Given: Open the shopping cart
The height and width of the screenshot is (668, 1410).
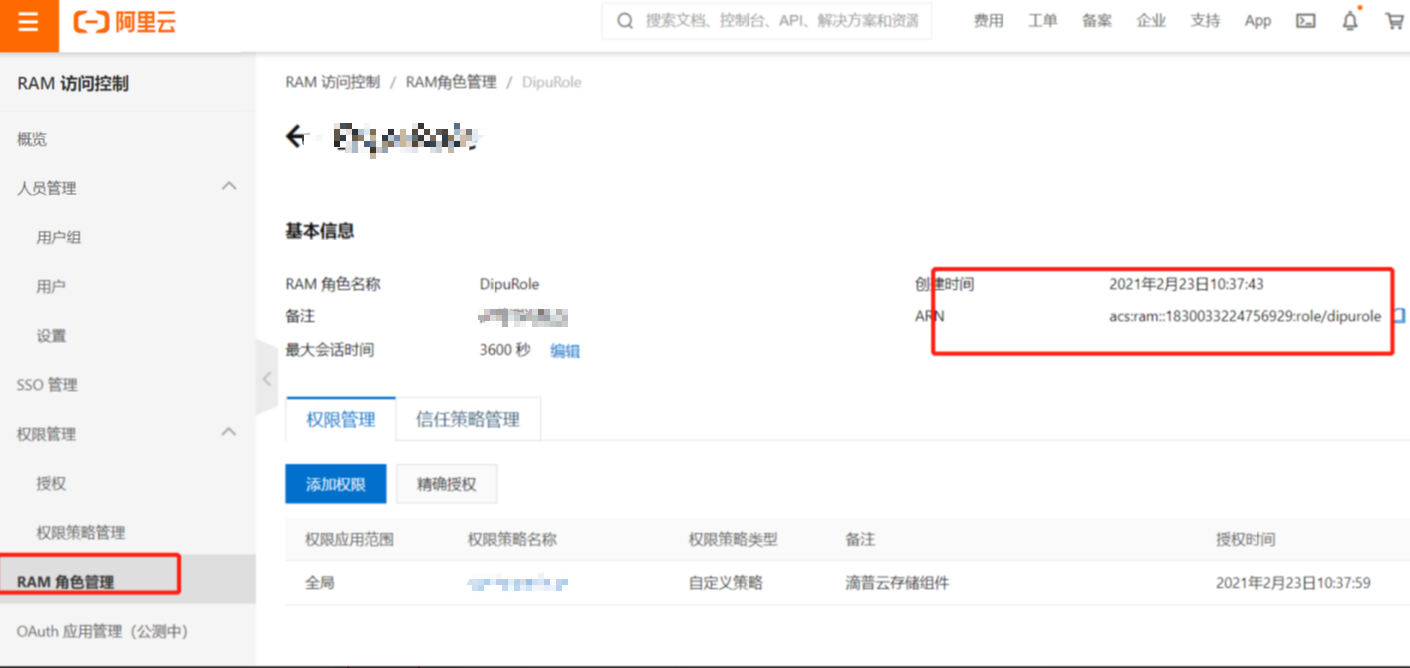Looking at the screenshot, I should pyautogui.click(x=1394, y=20).
